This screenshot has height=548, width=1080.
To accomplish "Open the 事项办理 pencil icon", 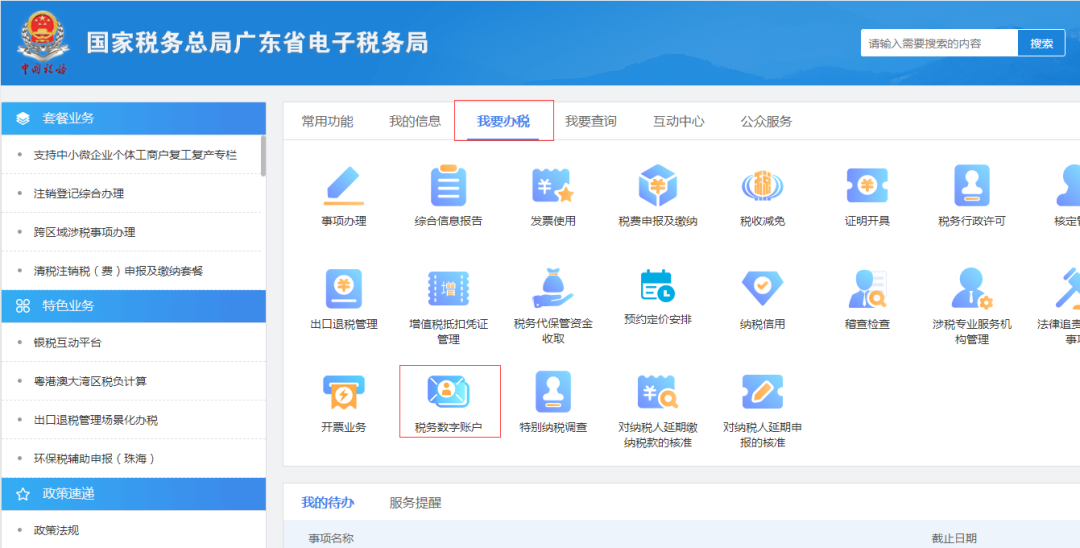I will 344,186.
